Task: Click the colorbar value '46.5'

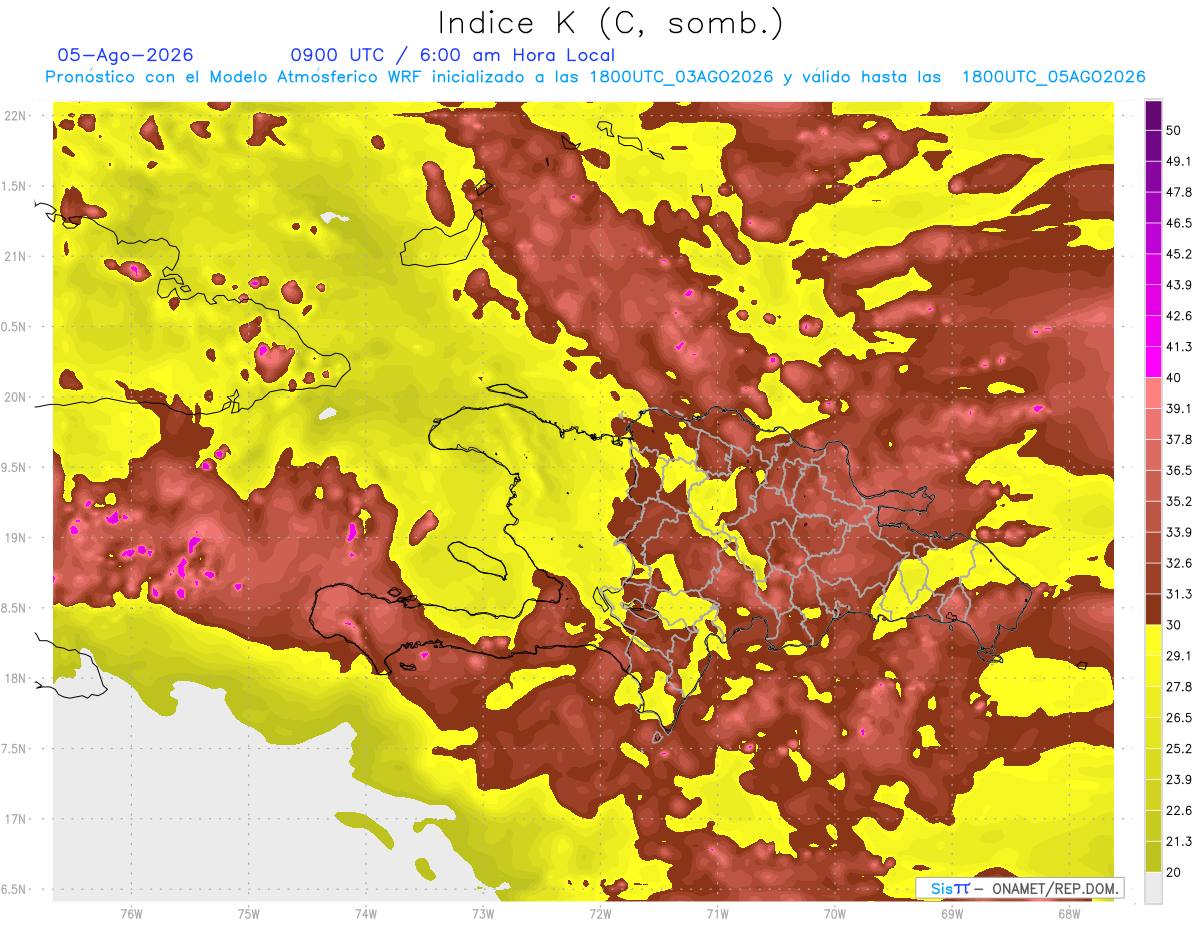Action: pyautogui.click(x=1179, y=223)
